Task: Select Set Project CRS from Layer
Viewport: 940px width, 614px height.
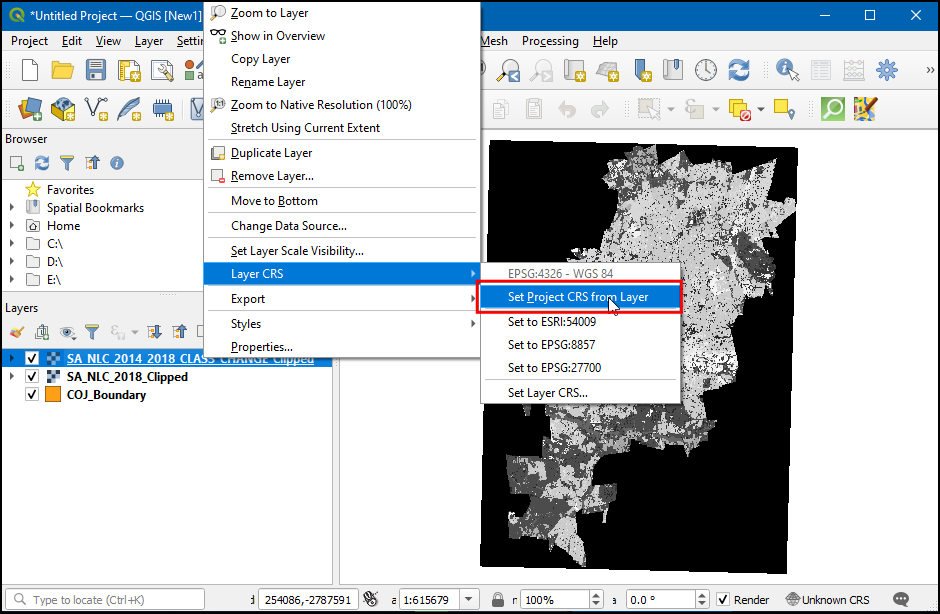Action: [578, 297]
